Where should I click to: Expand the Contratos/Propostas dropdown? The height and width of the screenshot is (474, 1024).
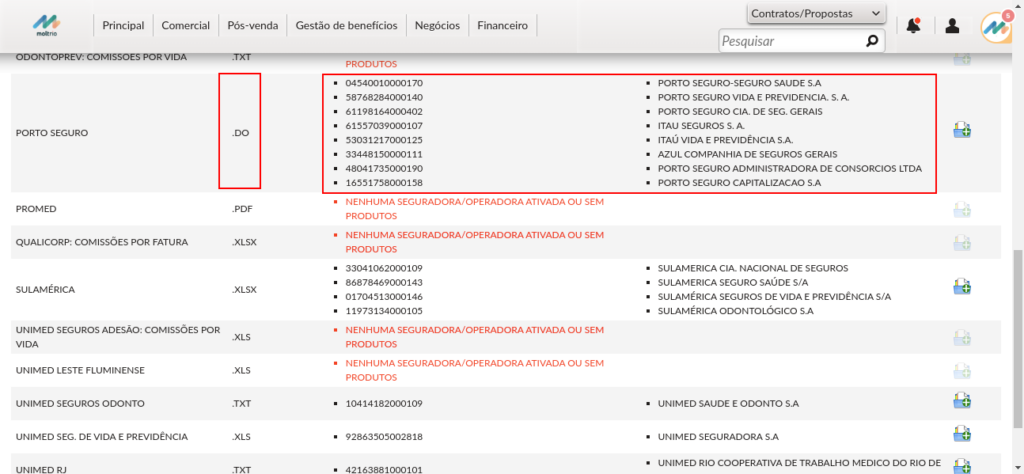[816, 13]
